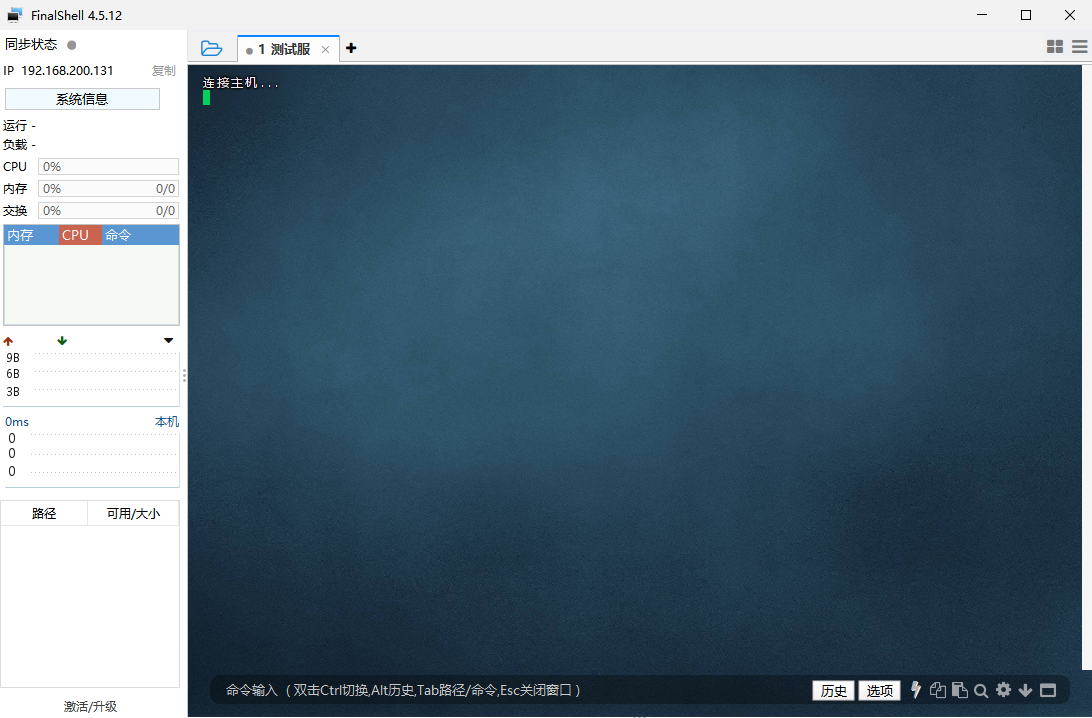Close the 测试服 tab
Image resolution: width=1092 pixels, height=718 pixels.
pos(325,49)
